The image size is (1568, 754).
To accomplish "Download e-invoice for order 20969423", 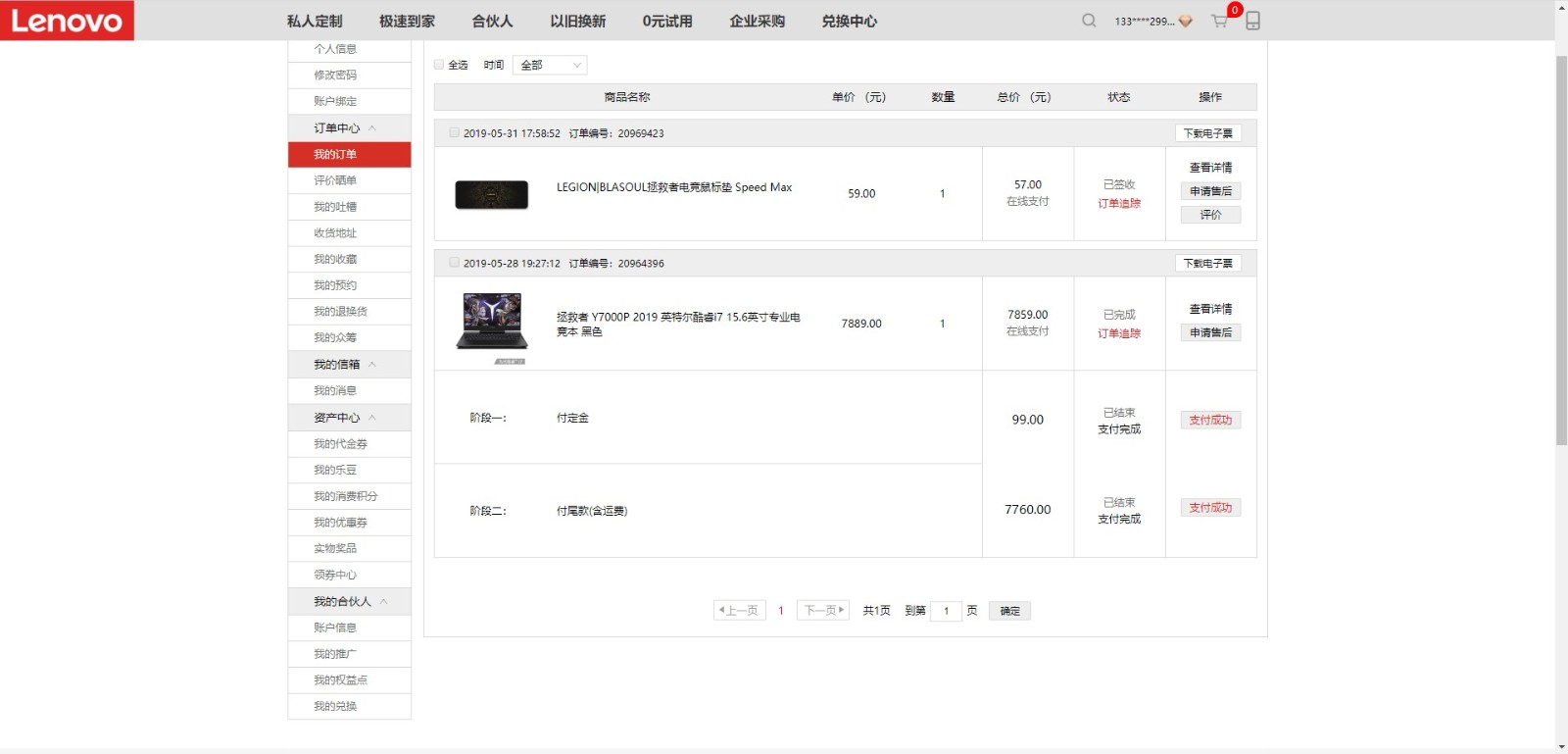I will (1208, 133).
